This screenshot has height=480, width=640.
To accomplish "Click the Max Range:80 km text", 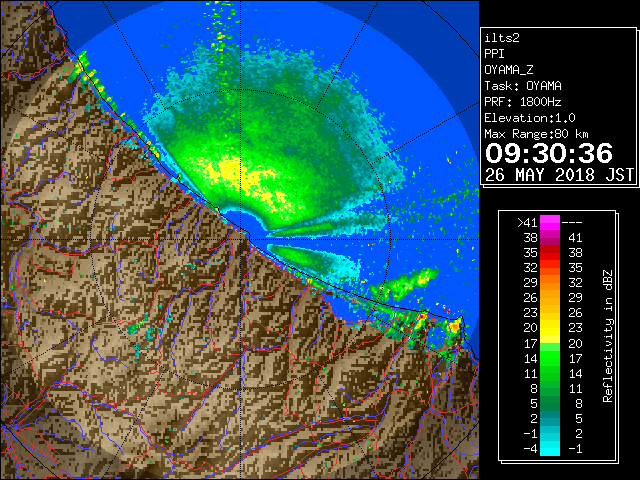I will [x=536, y=134].
